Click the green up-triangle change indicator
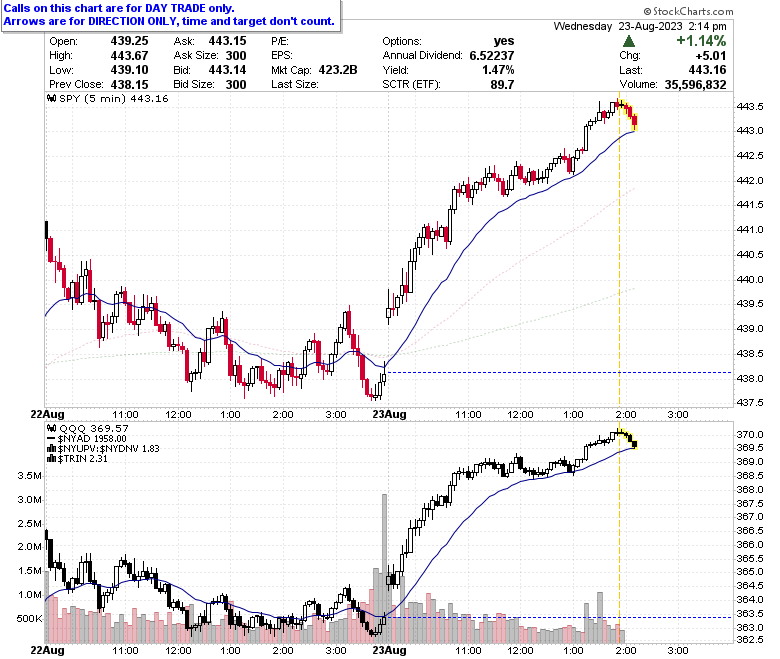This screenshot has width=780, height=659. [x=628, y=41]
